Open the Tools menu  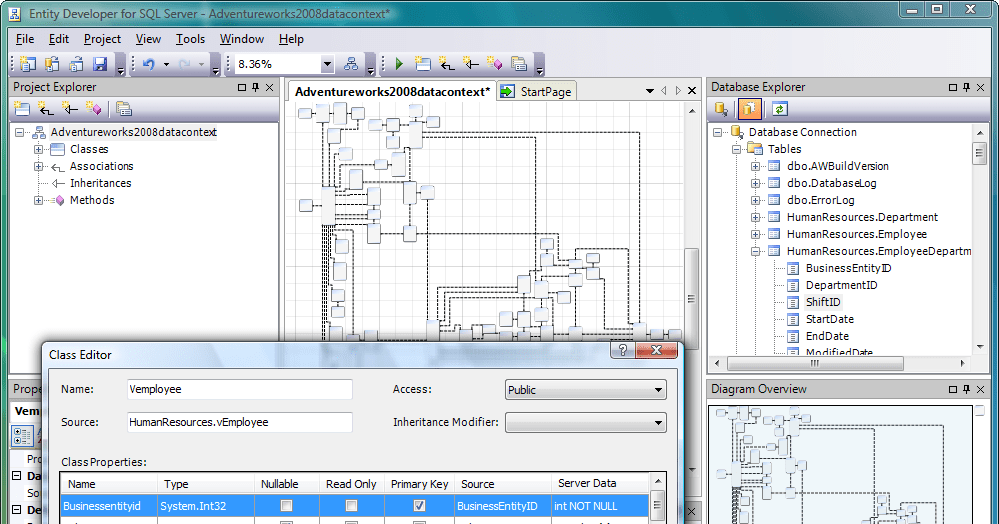tap(190, 39)
